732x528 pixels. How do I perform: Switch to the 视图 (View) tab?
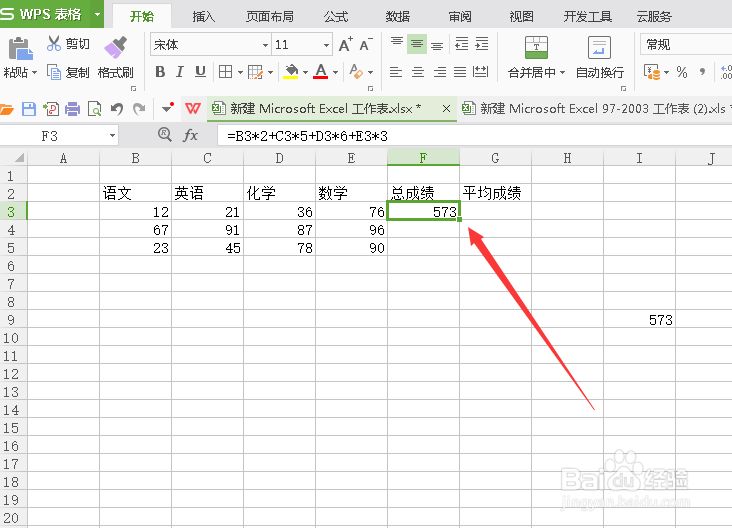pyautogui.click(x=521, y=17)
